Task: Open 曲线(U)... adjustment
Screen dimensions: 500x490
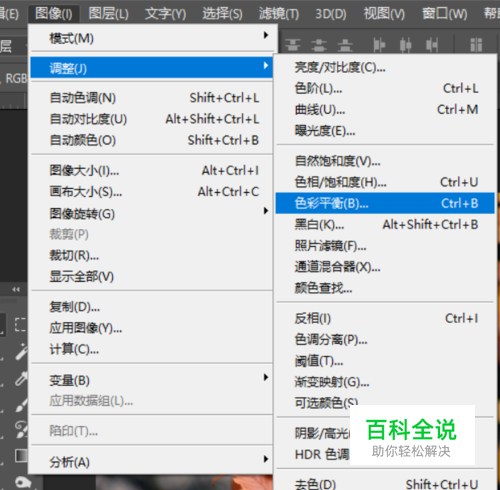Action: click(x=385, y=110)
